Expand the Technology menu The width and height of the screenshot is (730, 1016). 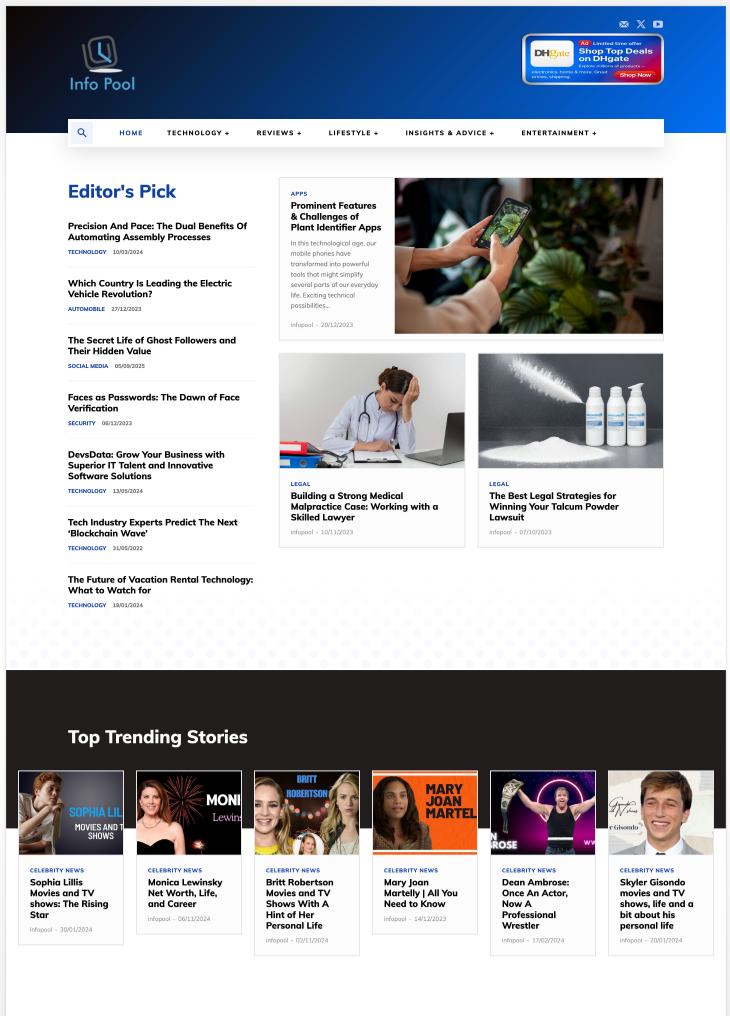pos(198,133)
